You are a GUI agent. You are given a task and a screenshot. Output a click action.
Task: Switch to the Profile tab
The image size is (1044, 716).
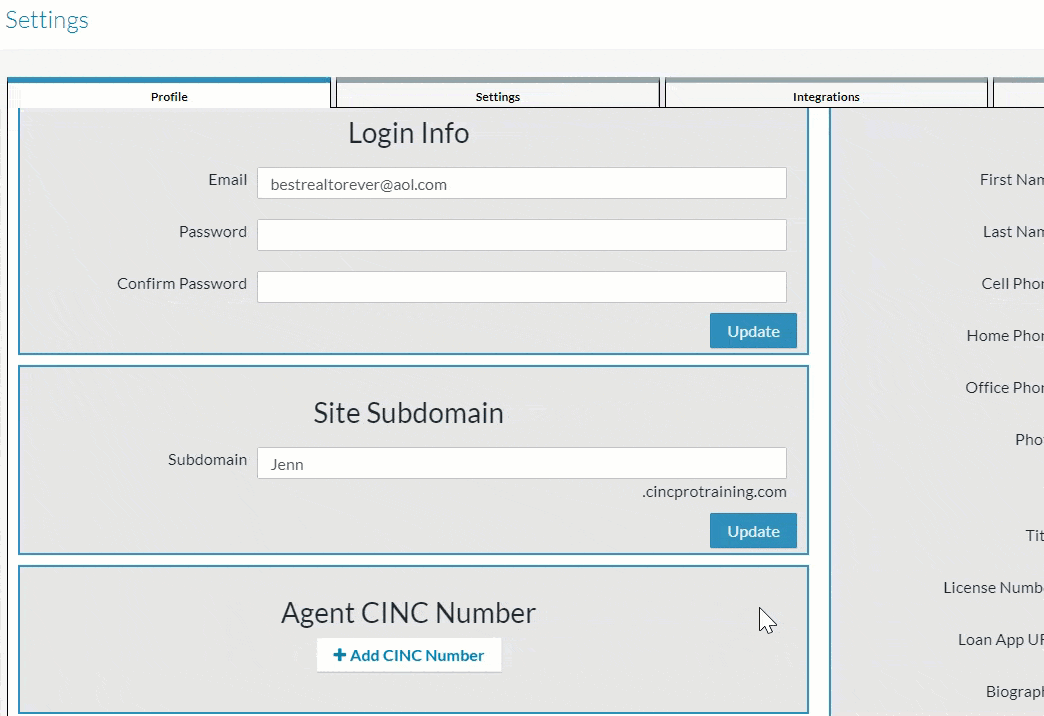169,96
